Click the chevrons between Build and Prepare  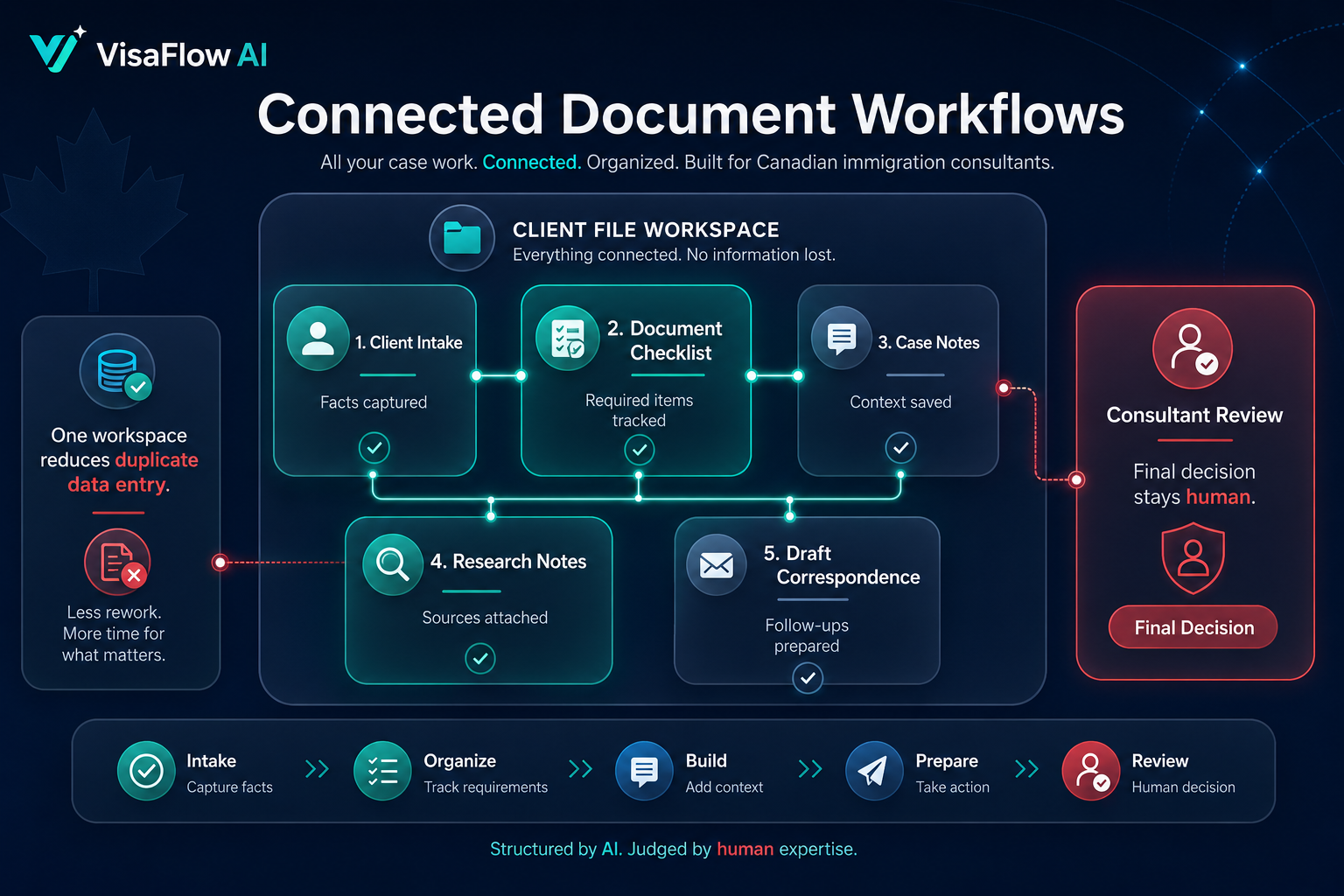(810, 769)
